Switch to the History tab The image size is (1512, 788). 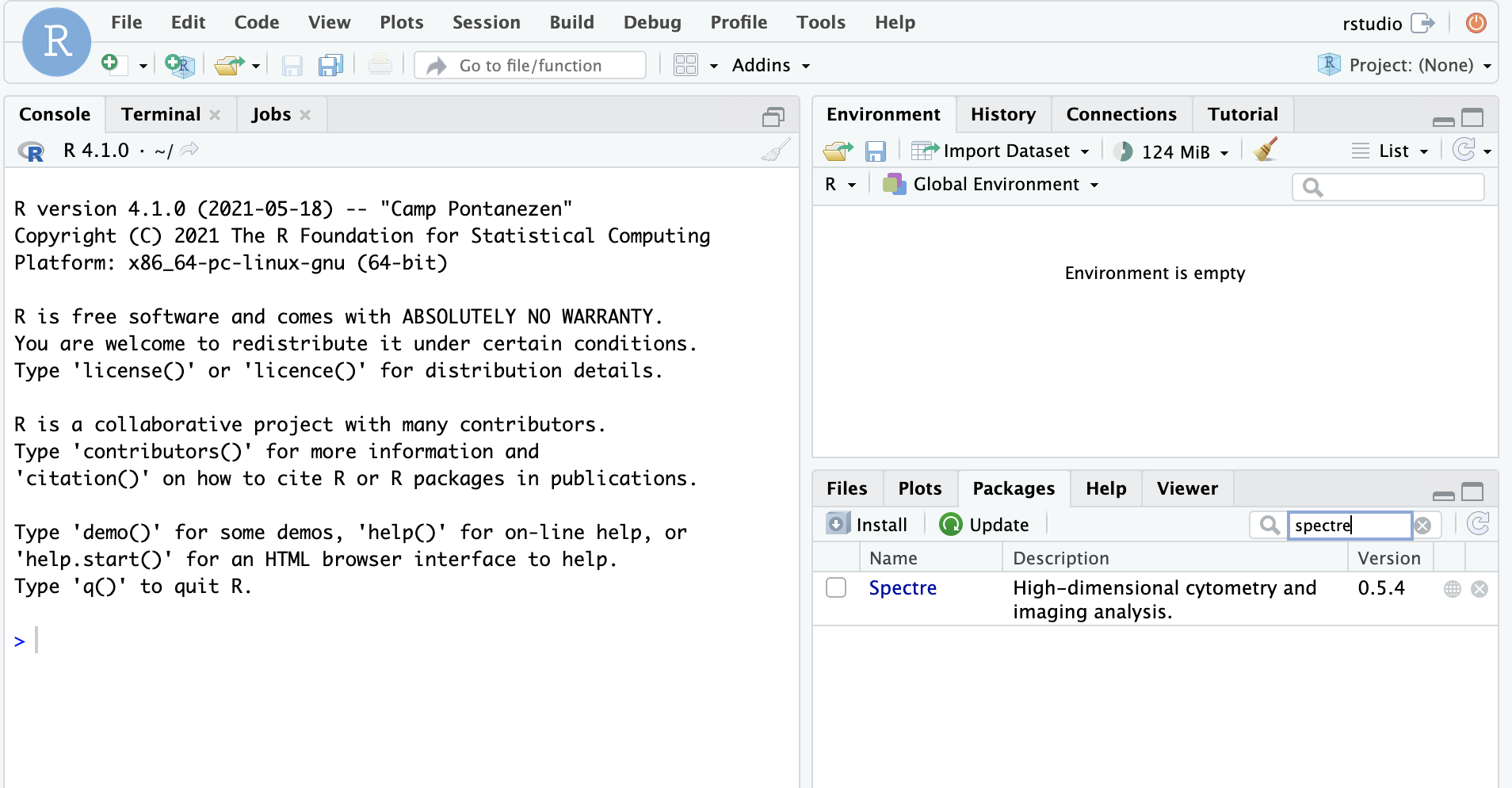1002,114
